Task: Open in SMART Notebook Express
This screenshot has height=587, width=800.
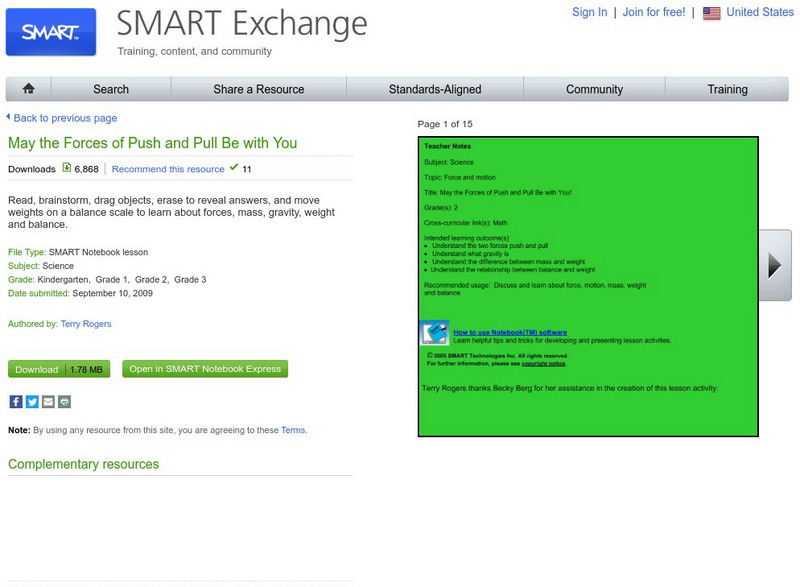Action: [205, 369]
